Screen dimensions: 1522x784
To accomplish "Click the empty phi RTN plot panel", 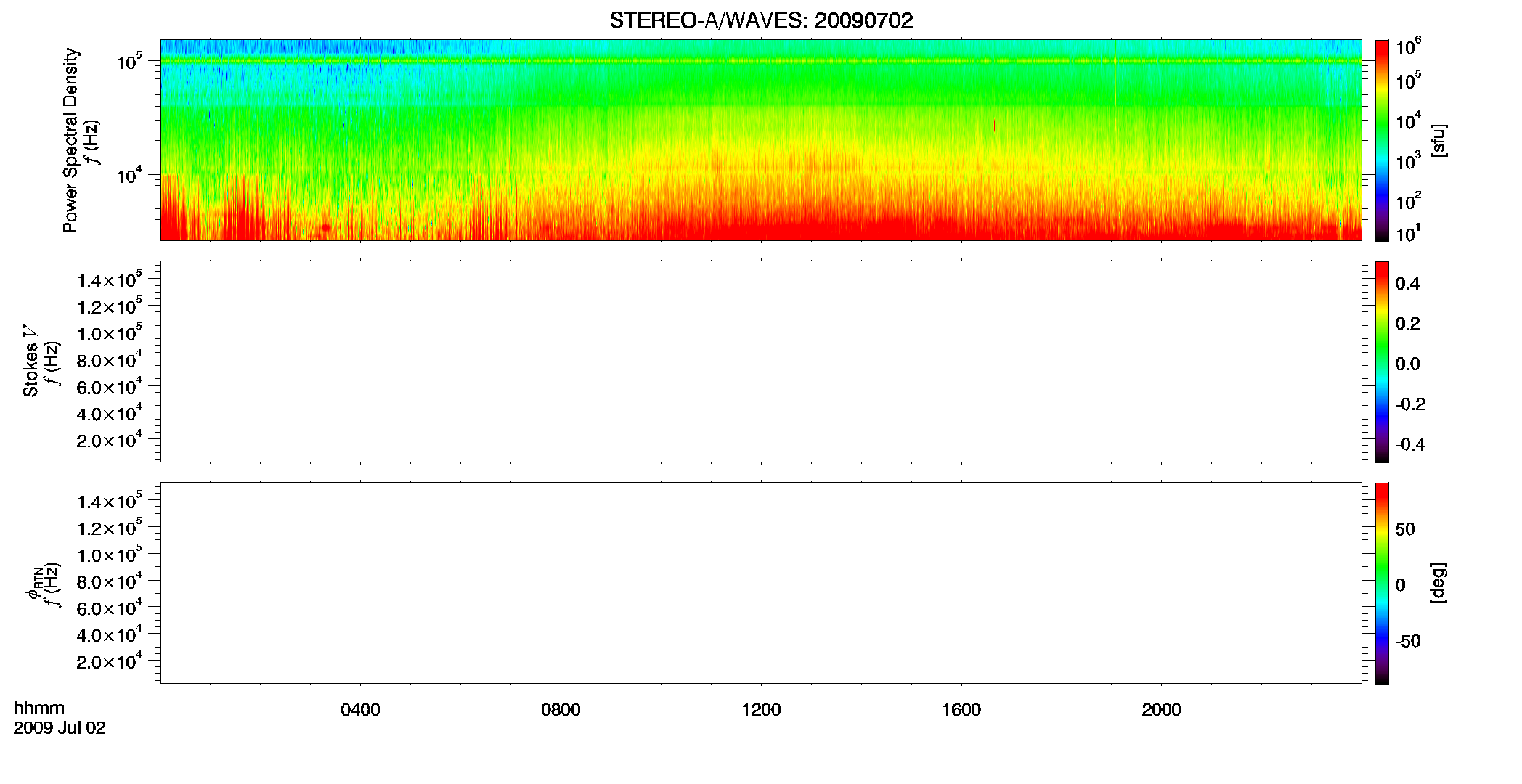I will [761, 583].
